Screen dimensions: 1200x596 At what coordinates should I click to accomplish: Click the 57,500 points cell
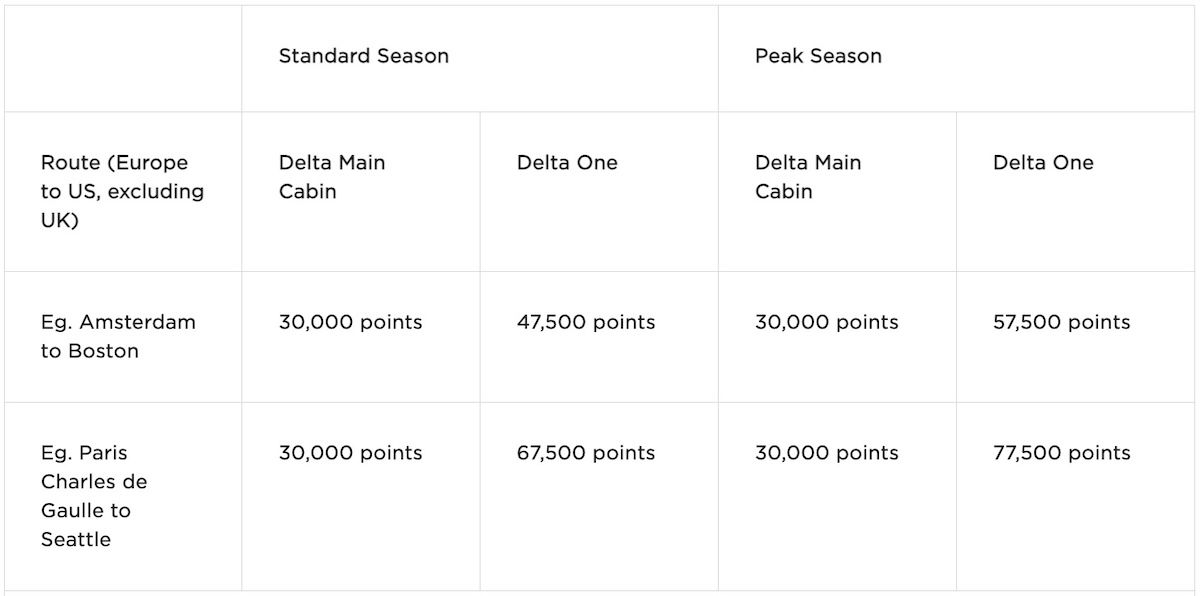pos(1062,322)
